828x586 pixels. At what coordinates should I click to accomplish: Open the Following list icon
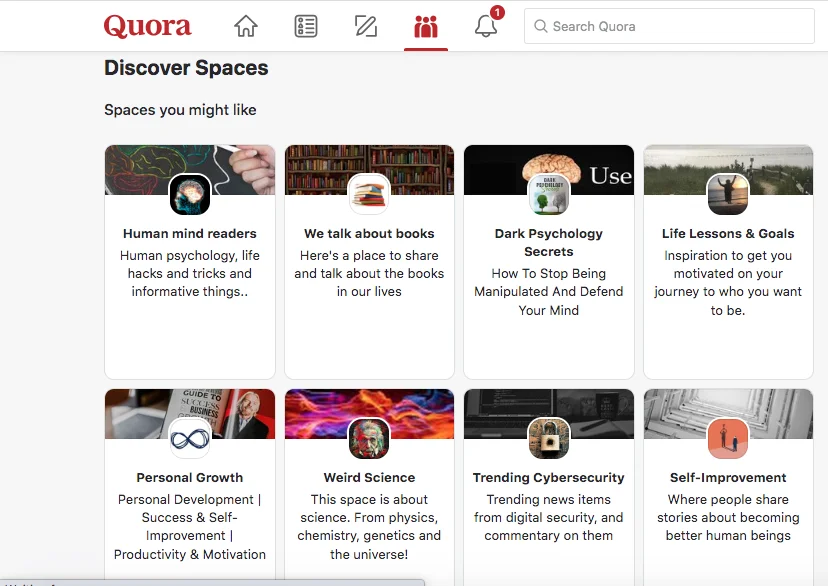tap(306, 26)
